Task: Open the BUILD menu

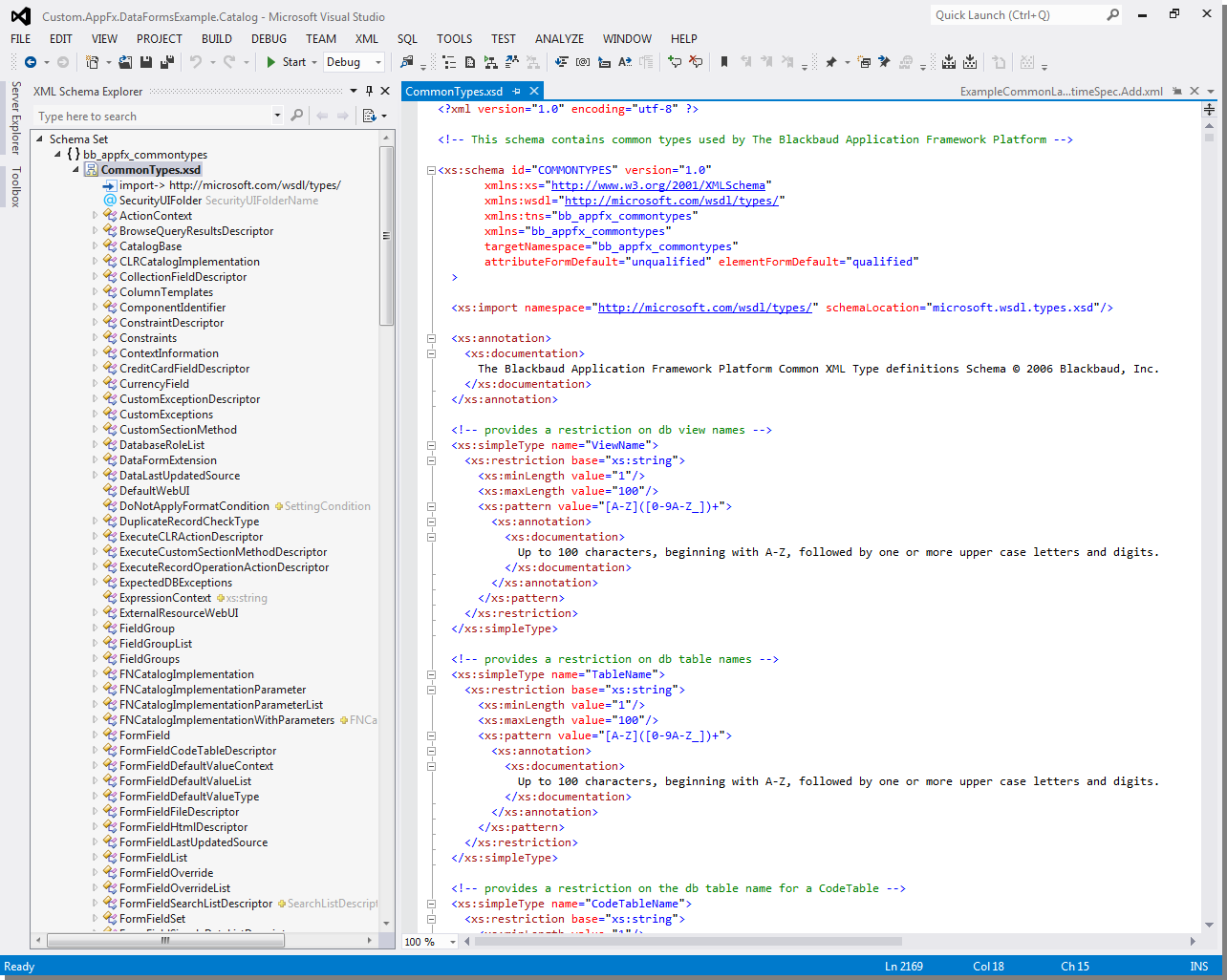Action: pos(217,39)
